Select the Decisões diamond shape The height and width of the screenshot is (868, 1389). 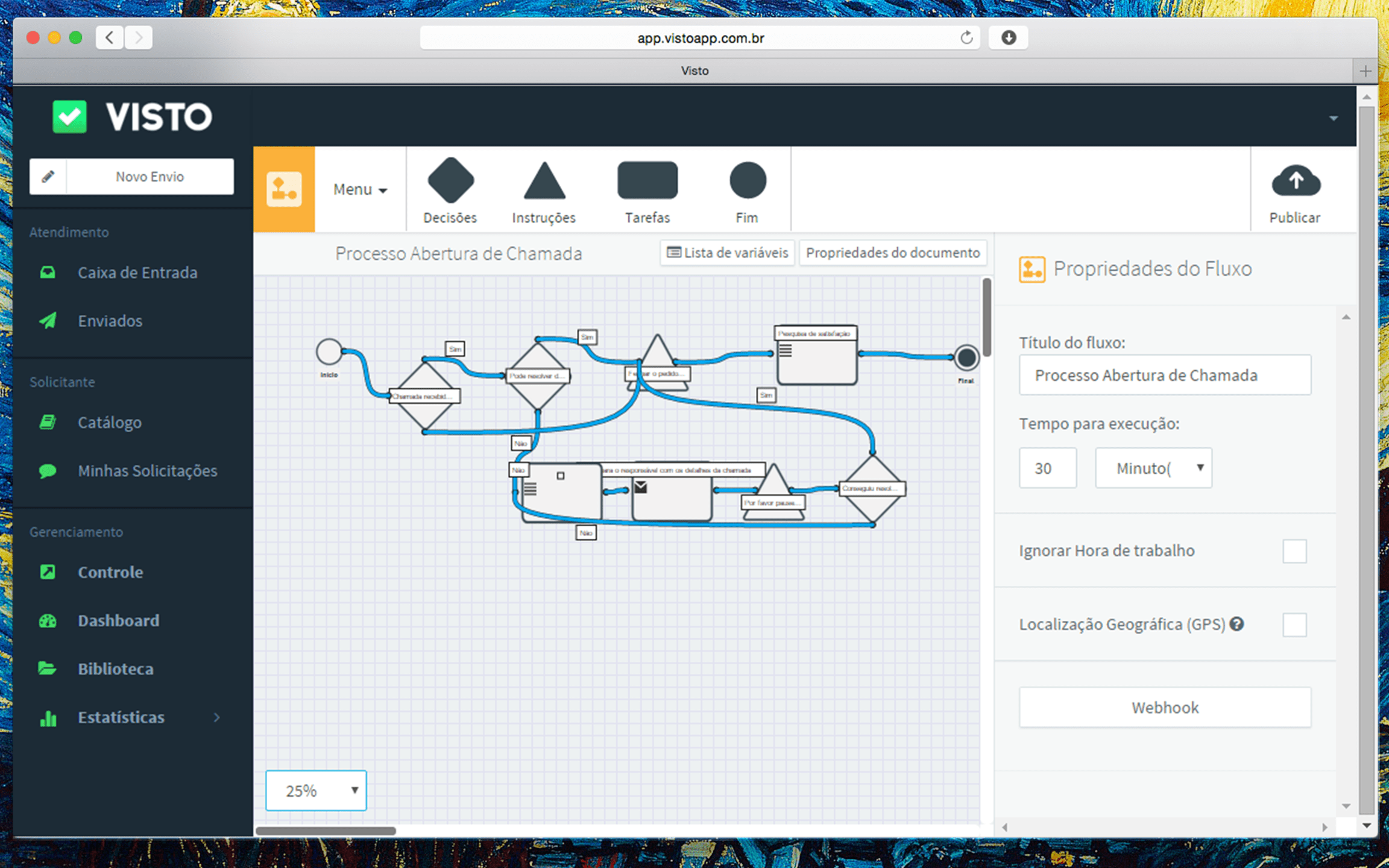click(x=450, y=180)
